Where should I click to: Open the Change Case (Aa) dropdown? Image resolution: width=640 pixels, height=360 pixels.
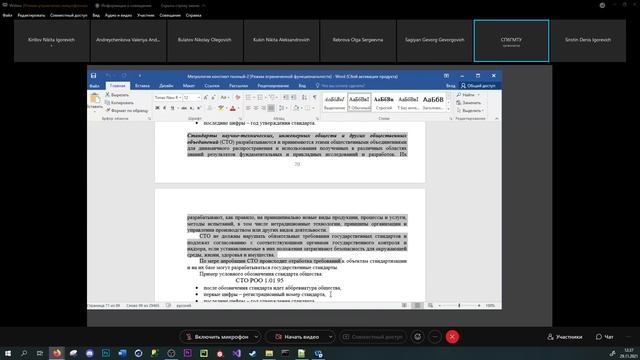[x=224, y=98]
